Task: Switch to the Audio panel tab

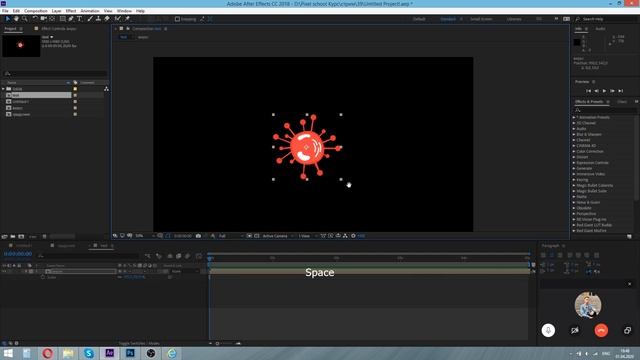Action: [x=600, y=29]
